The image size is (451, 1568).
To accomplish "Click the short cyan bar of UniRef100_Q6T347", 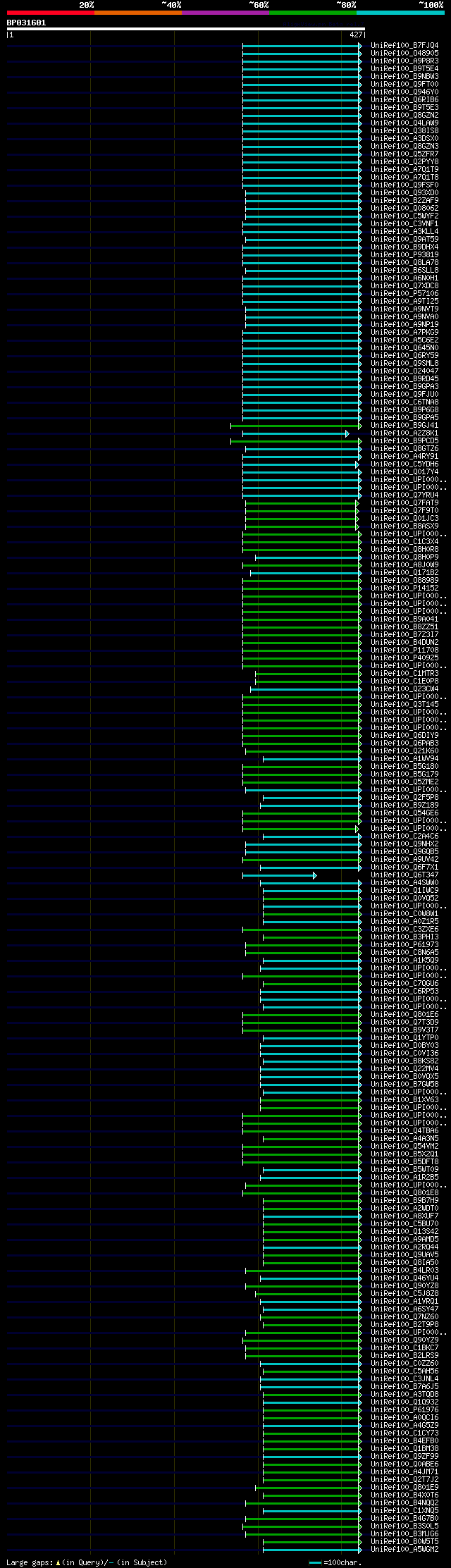I will click(280, 875).
